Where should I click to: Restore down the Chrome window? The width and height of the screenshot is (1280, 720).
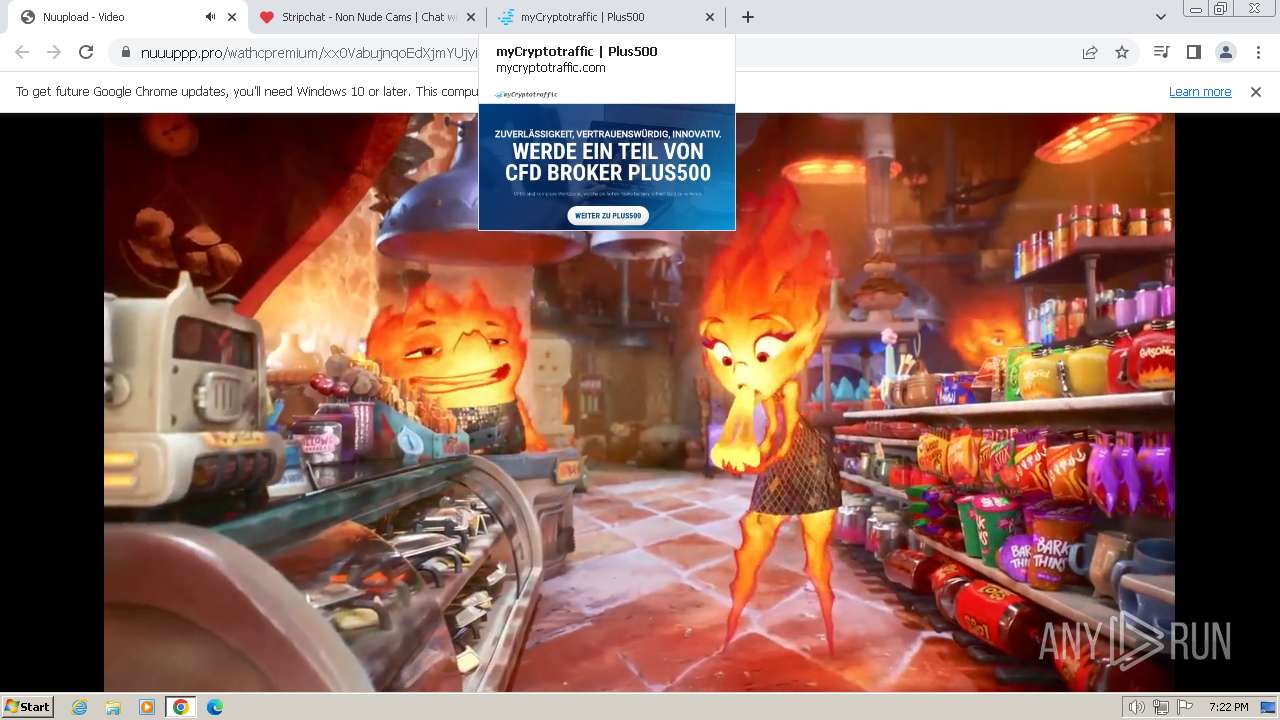tap(1221, 9)
